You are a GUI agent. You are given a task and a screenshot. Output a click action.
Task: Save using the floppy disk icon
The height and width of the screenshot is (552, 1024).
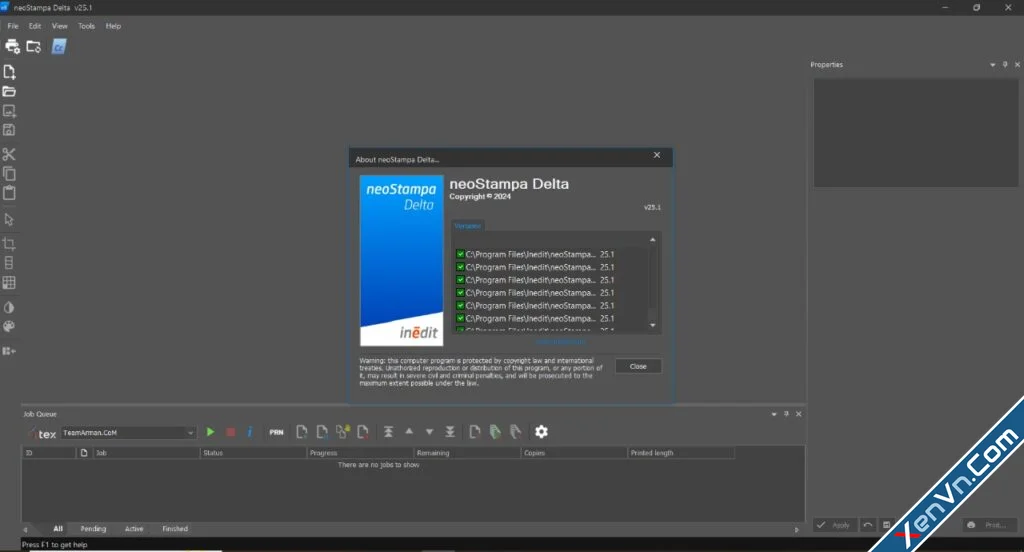[x=9, y=130]
